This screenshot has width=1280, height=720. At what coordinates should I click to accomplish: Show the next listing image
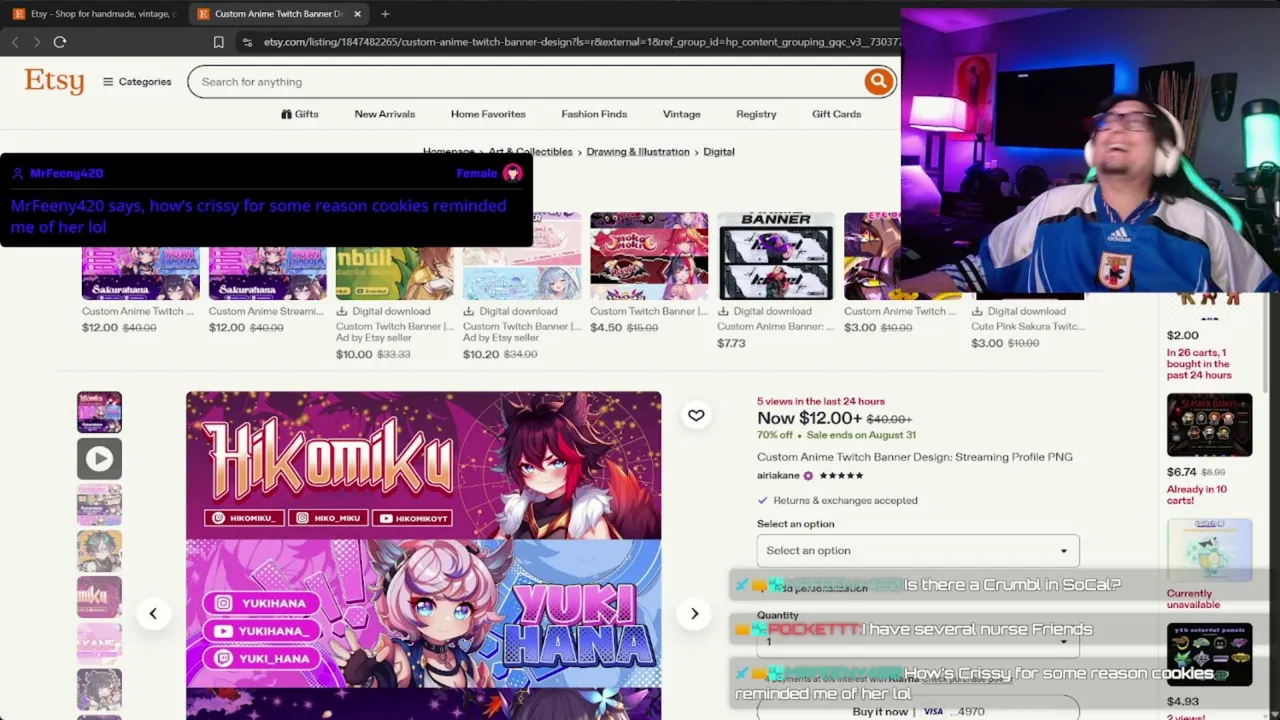(x=694, y=613)
